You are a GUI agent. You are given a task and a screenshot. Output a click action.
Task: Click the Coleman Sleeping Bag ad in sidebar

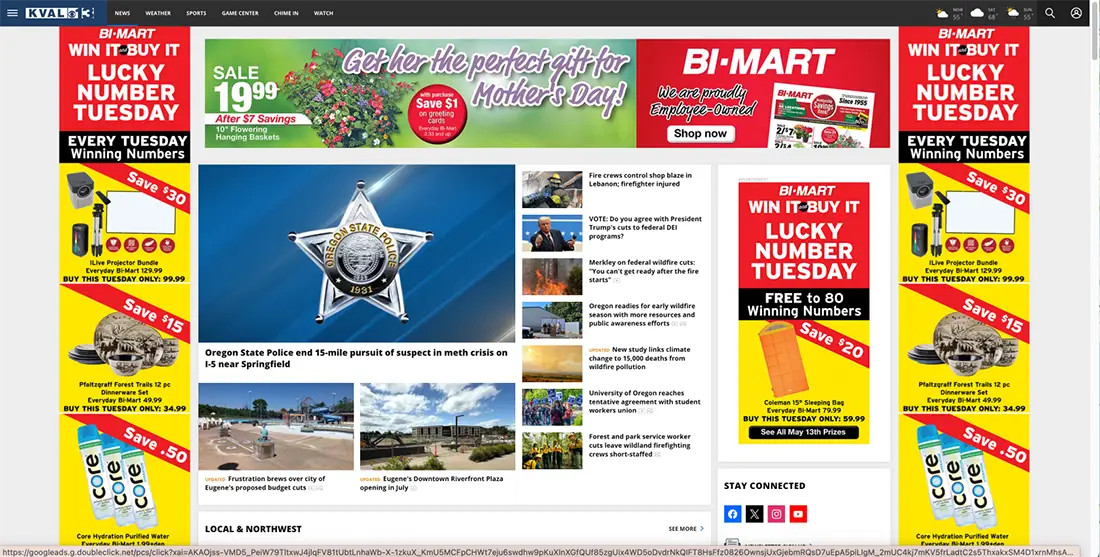tap(803, 313)
